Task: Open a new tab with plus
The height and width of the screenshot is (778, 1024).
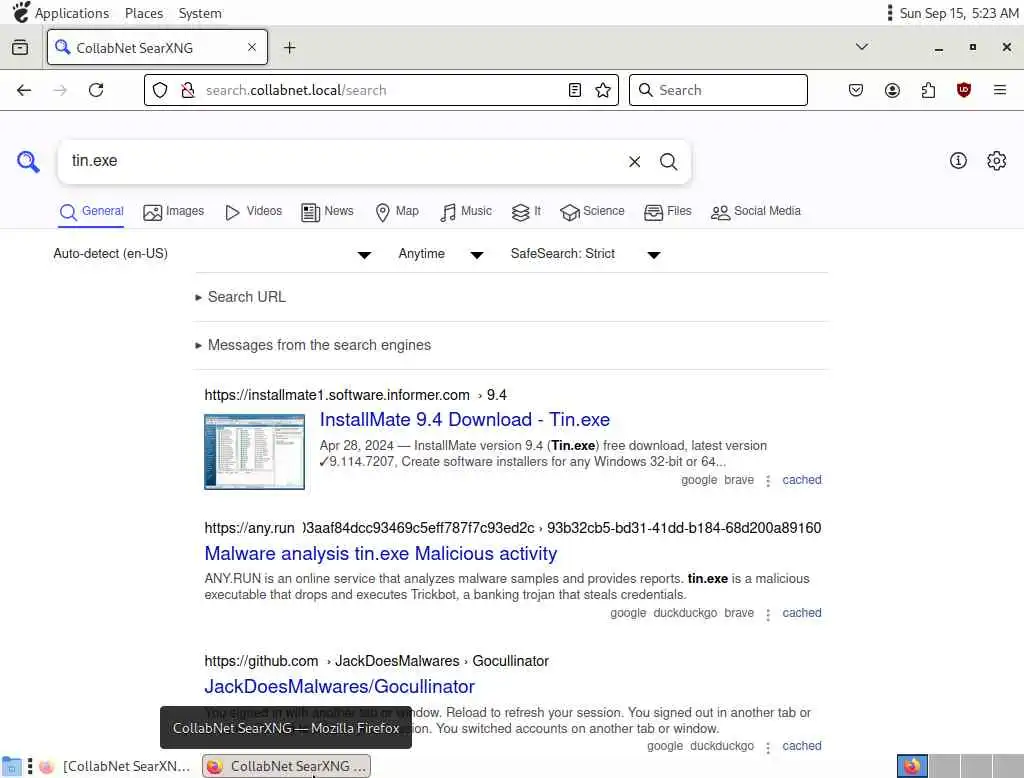Action: 289,48
